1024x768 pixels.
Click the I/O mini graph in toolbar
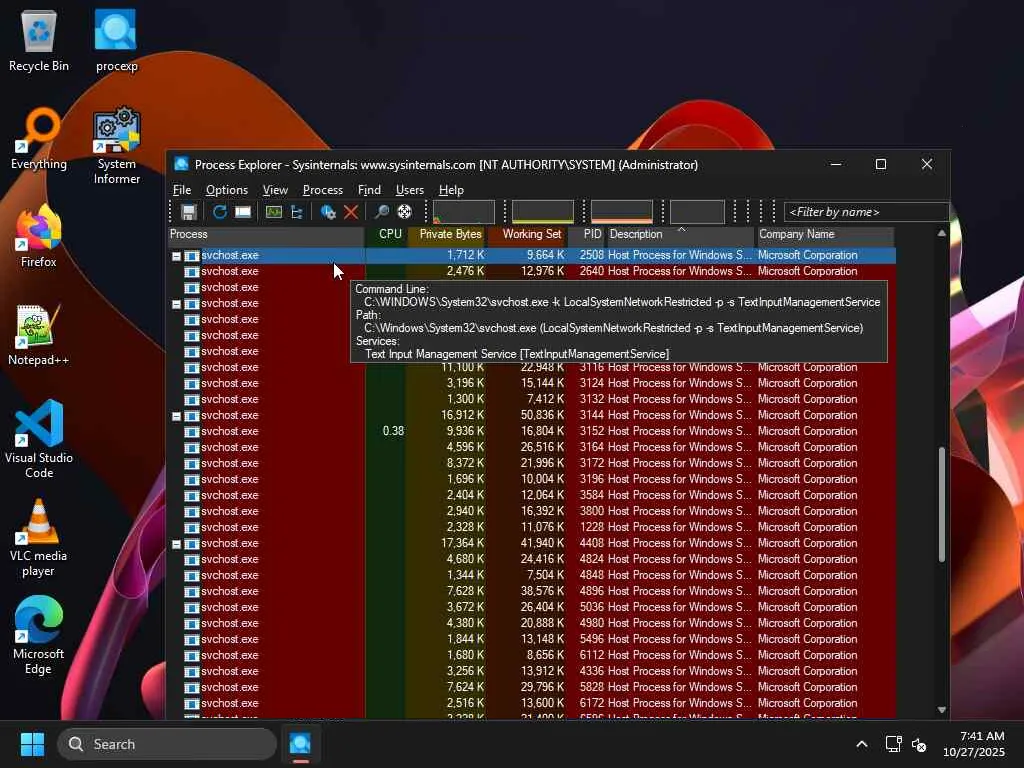pyautogui.click(x=697, y=212)
